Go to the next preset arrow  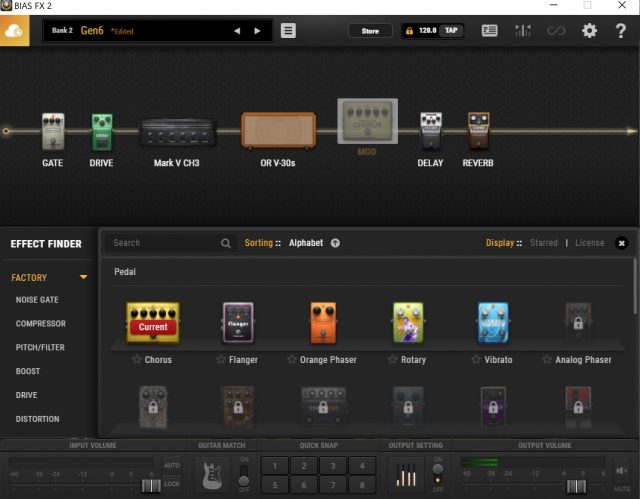[257, 31]
